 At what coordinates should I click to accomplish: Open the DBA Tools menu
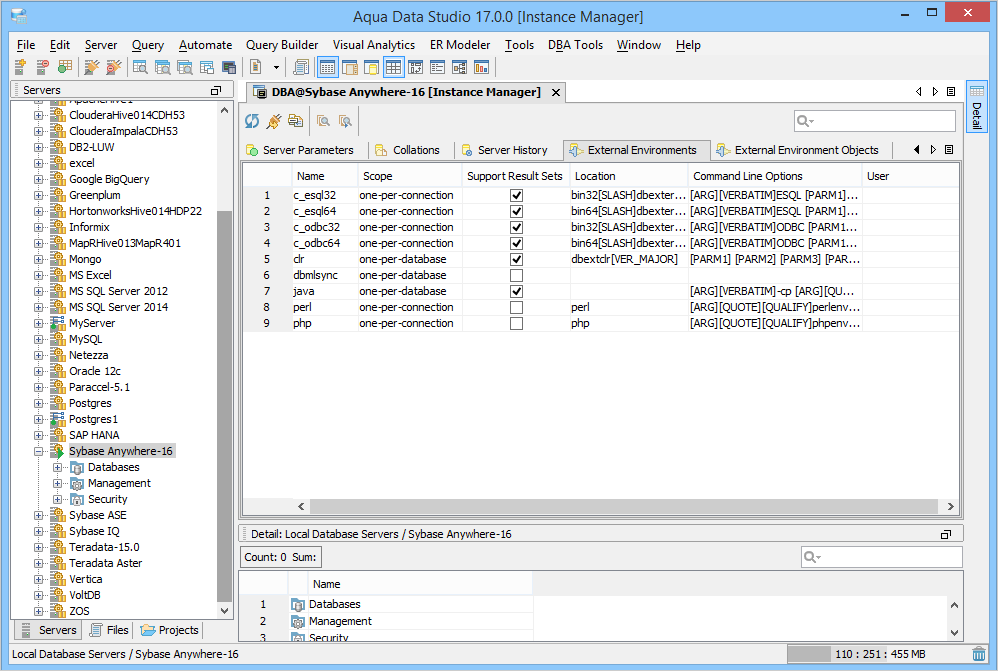[x=575, y=45]
